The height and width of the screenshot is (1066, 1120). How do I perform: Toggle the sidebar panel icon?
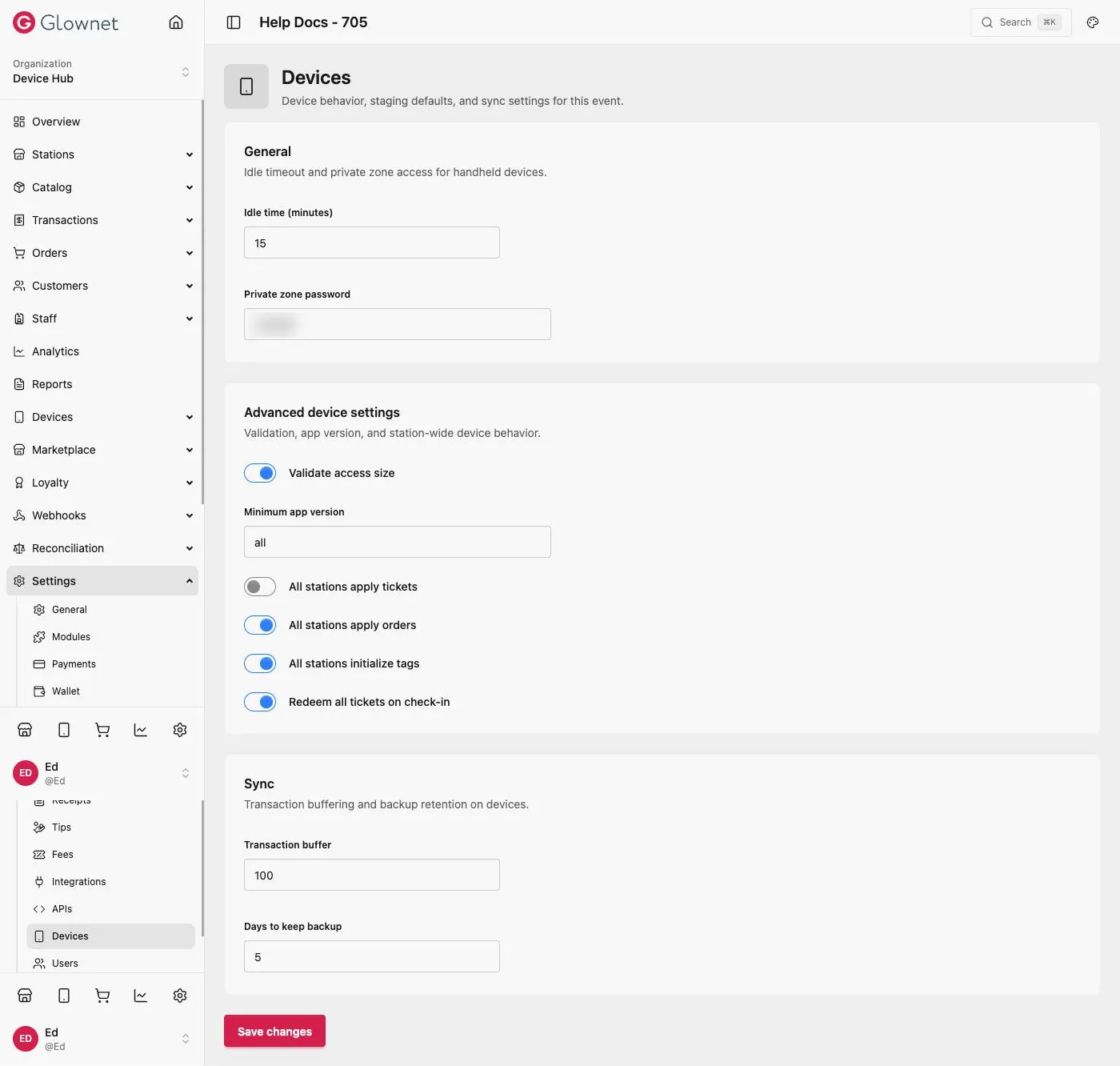coord(234,22)
